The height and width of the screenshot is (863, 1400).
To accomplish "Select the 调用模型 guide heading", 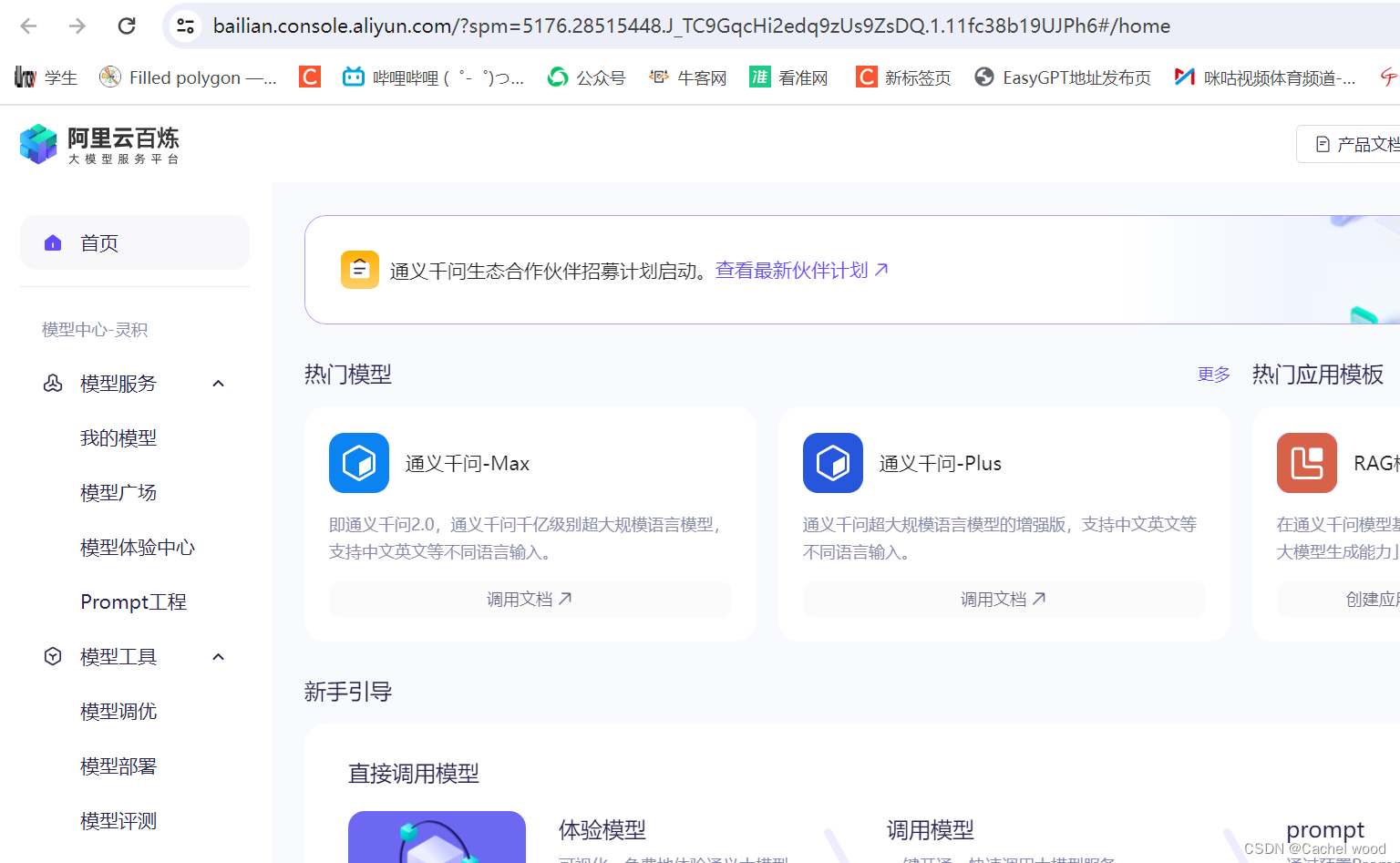I will point(931,830).
